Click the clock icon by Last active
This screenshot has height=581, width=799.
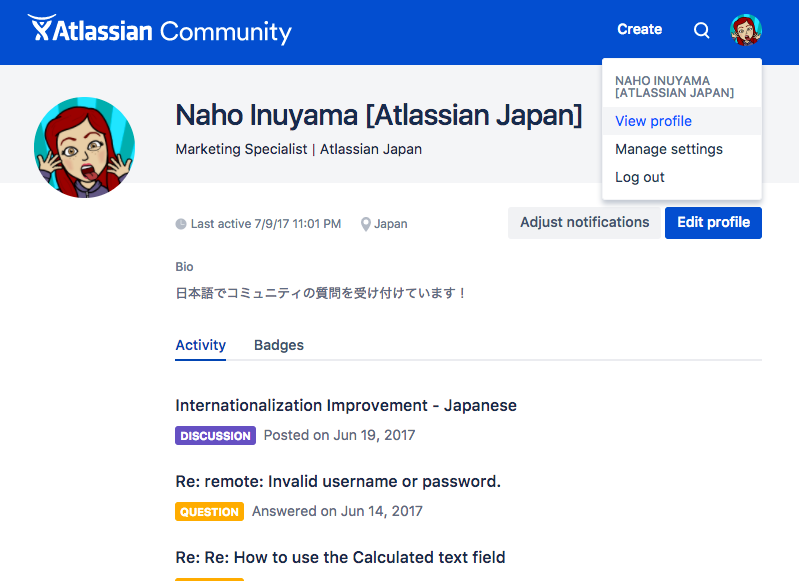pyautogui.click(x=181, y=224)
